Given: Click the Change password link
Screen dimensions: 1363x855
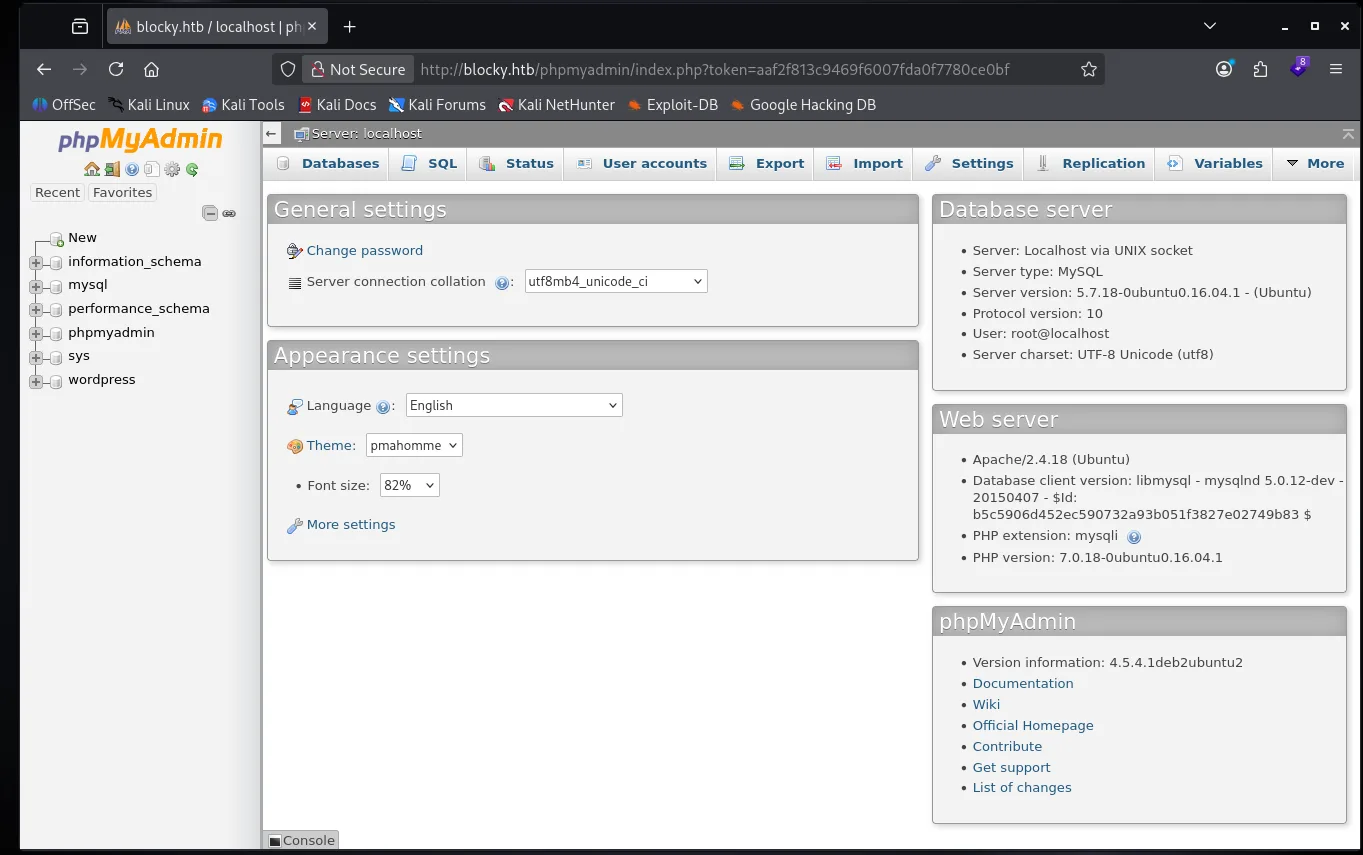Looking at the screenshot, I should (365, 251).
